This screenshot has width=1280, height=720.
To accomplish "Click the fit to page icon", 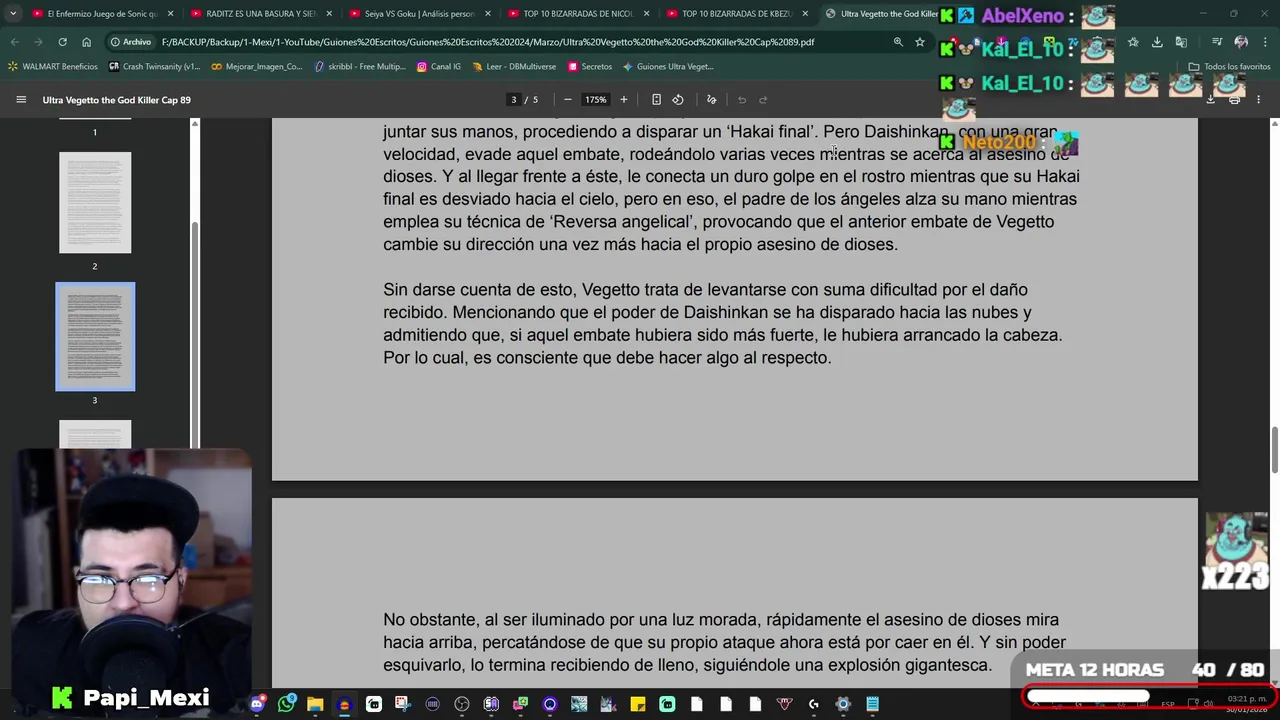I will 656,100.
